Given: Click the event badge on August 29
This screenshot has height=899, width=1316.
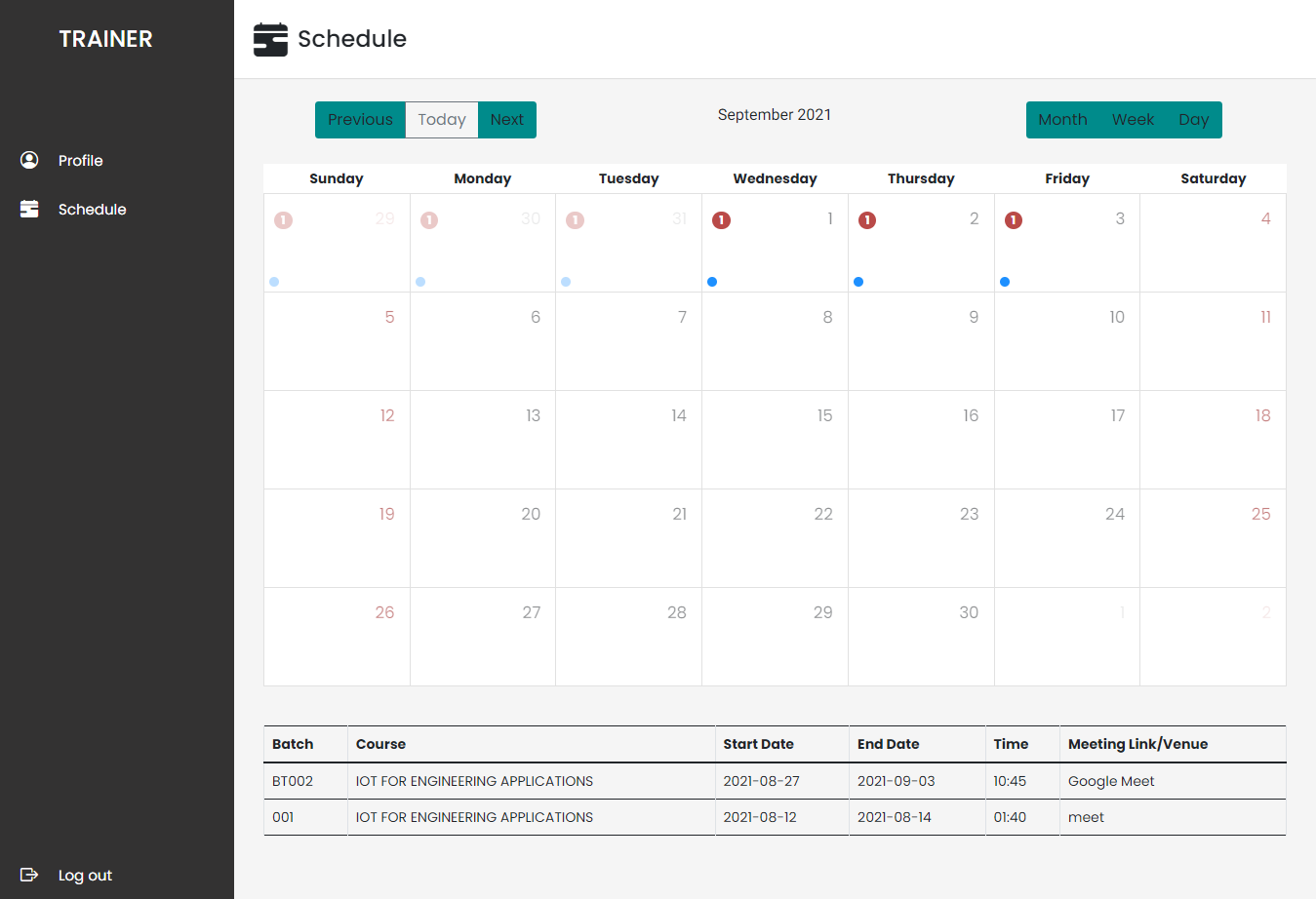Looking at the screenshot, I should 283,220.
